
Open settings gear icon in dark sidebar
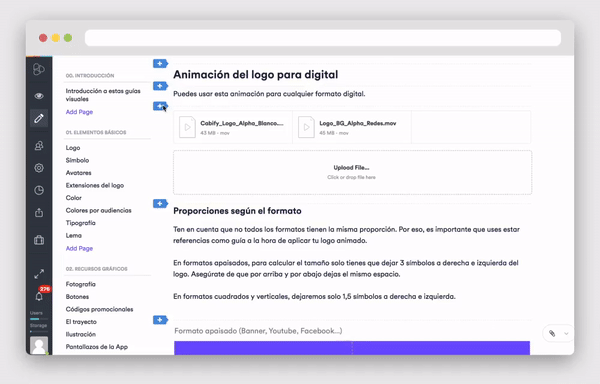click(39, 168)
